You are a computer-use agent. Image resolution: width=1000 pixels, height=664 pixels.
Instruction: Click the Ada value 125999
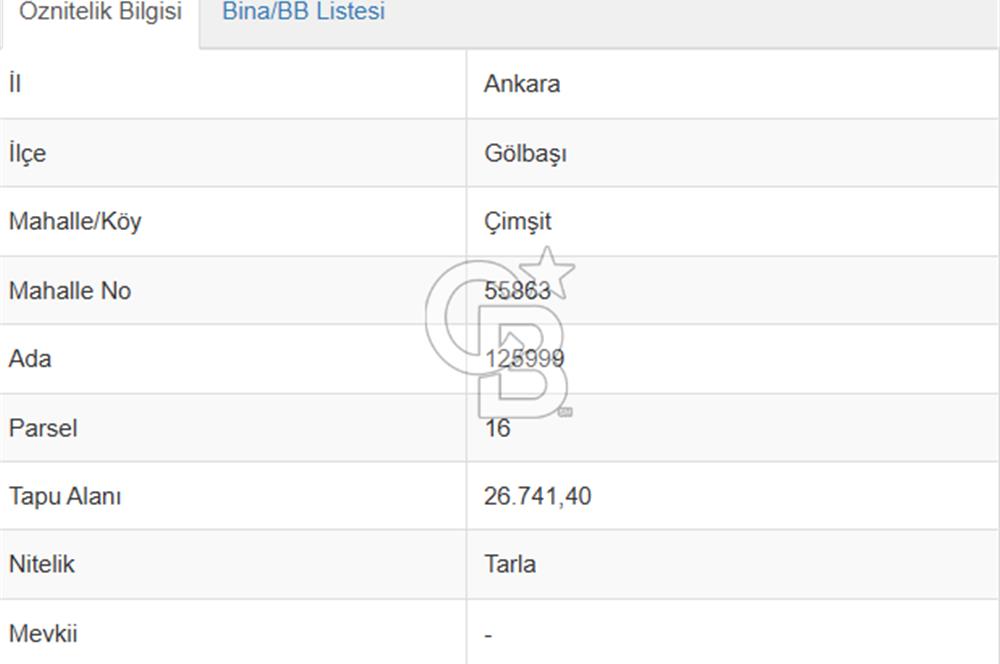(524, 359)
